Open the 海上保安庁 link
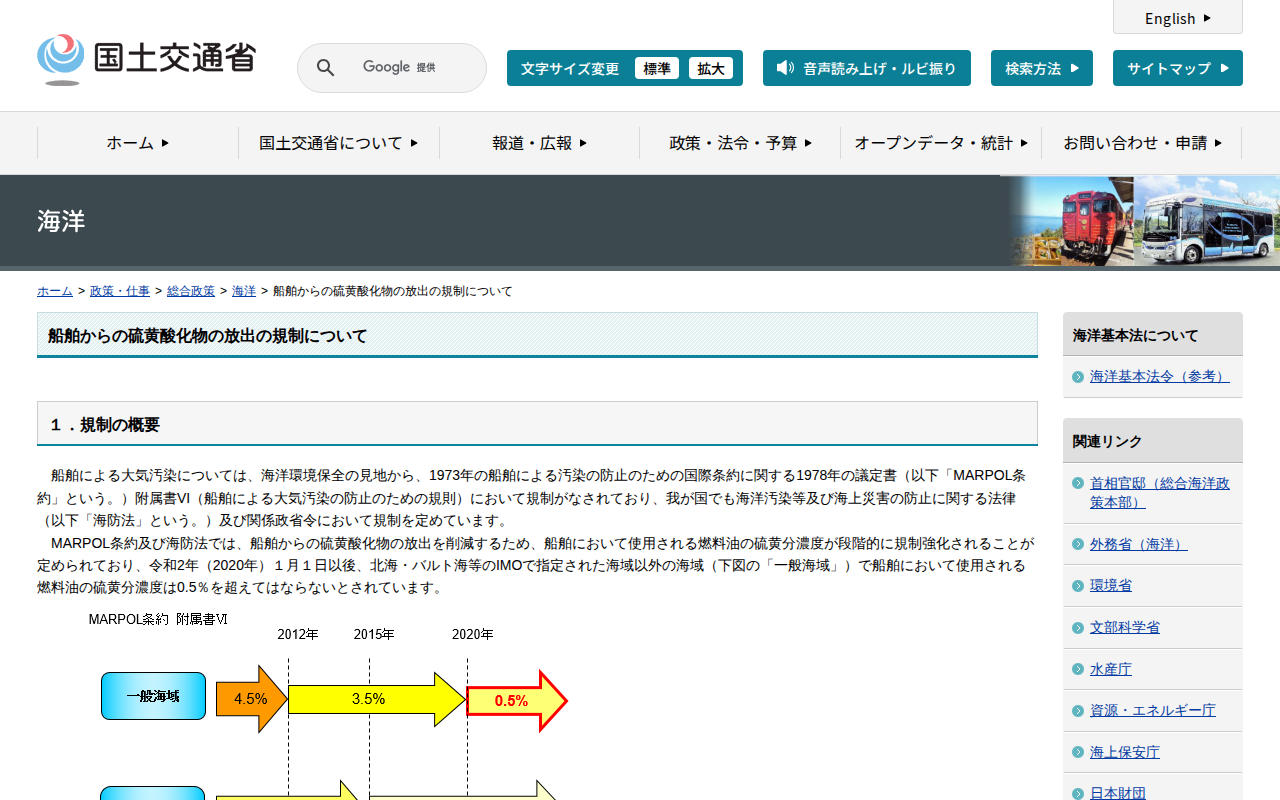Screen dimensions: 1280x800 (x=1125, y=752)
